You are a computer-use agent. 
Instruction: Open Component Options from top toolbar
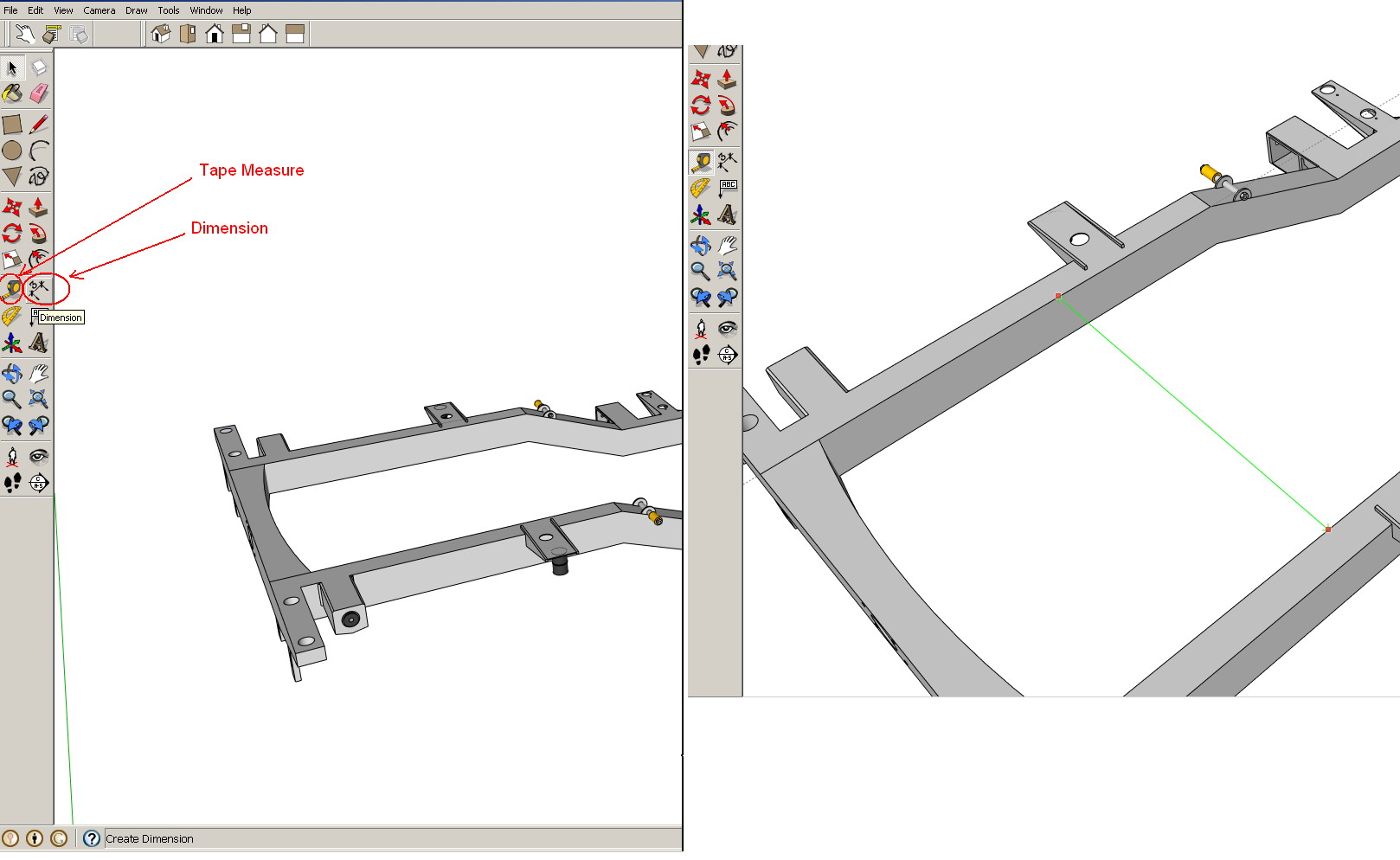tap(52, 34)
